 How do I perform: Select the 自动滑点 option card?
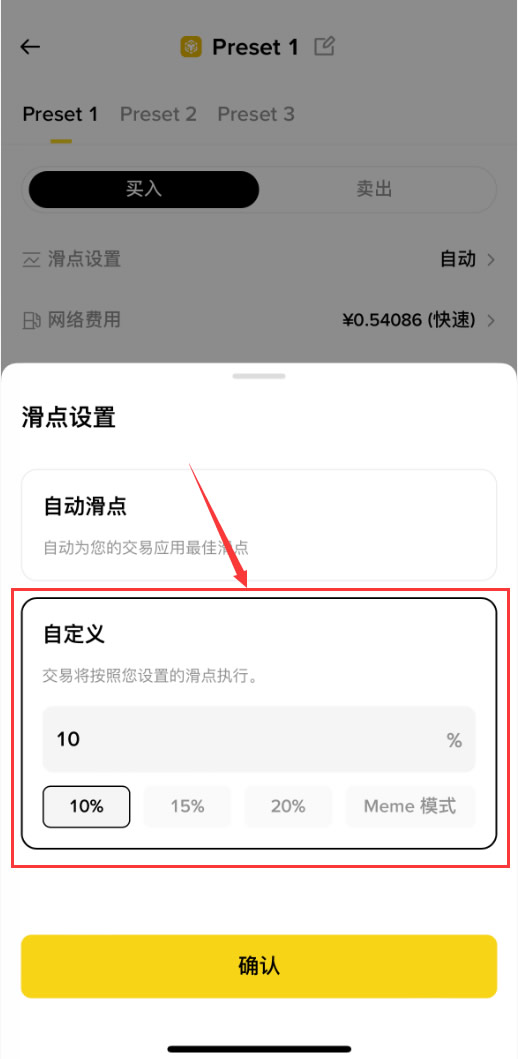pyautogui.click(x=259, y=525)
